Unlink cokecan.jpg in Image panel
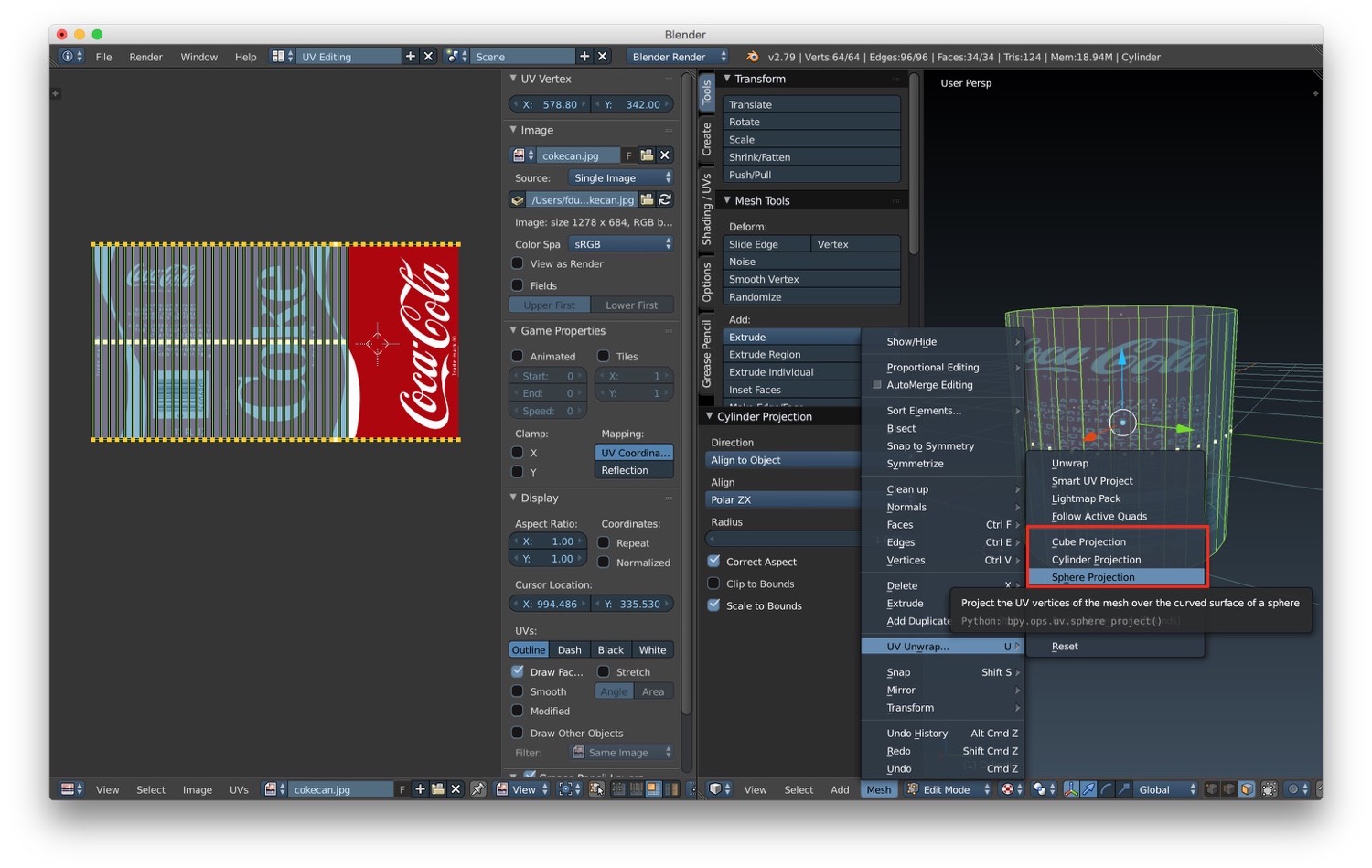This screenshot has height=868, width=1372. coord(665,155)
